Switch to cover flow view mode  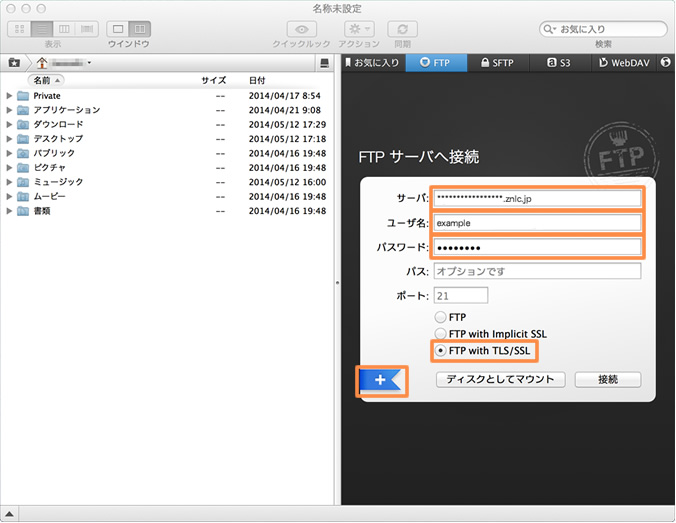point(87,29)
